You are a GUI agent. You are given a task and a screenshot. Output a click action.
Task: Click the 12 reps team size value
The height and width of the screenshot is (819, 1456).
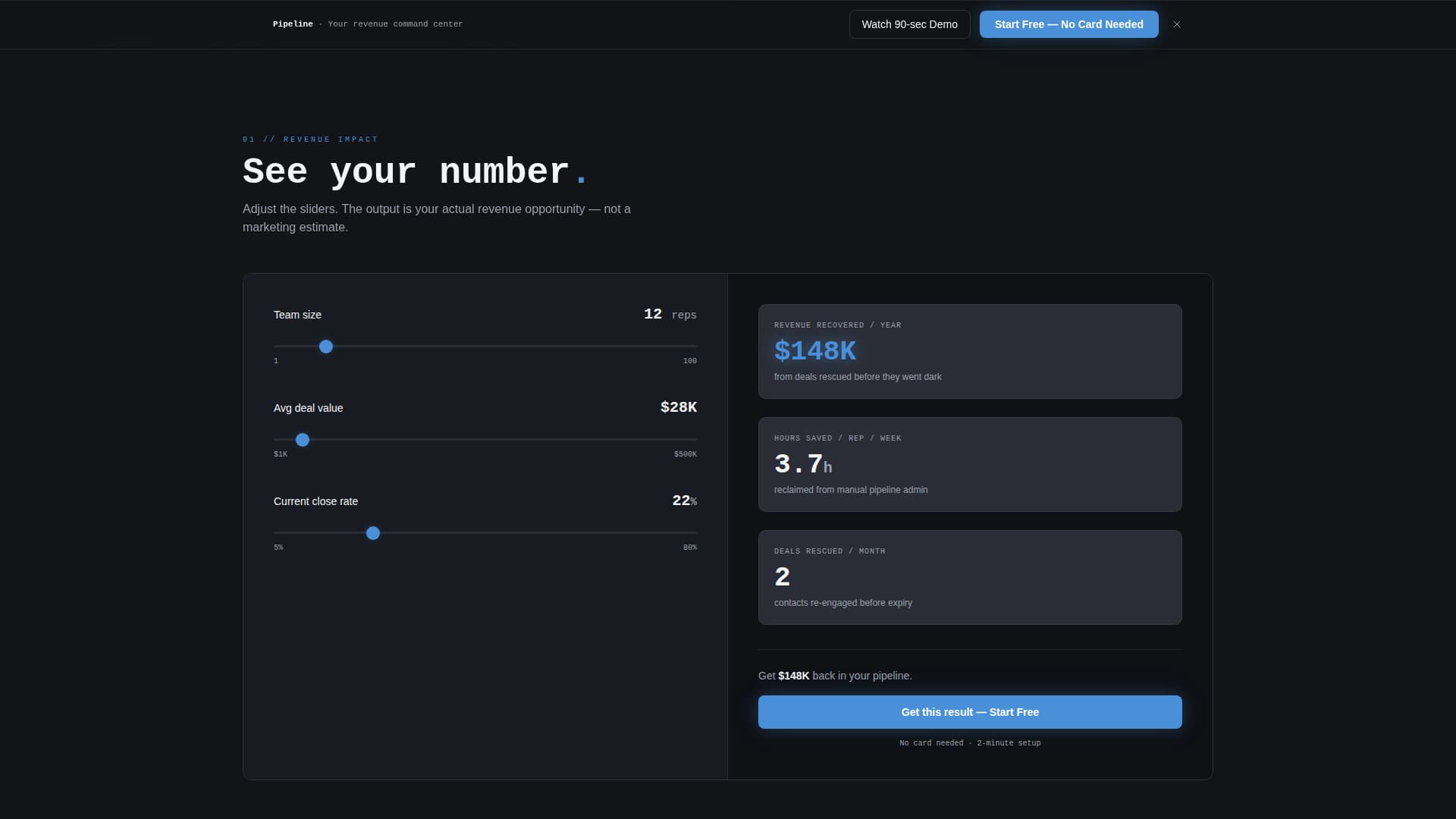pos(670,314)
